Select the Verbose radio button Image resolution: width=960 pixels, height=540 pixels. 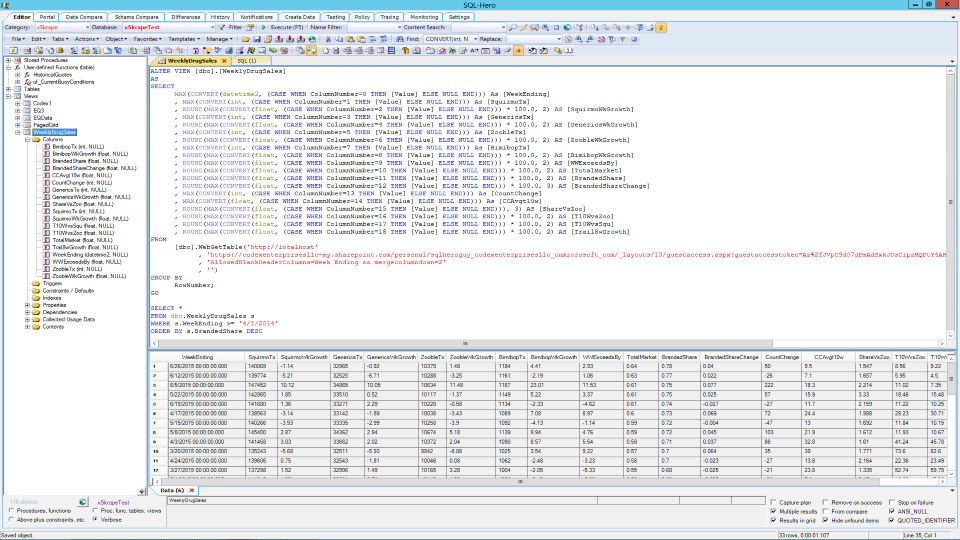point(96,520)
